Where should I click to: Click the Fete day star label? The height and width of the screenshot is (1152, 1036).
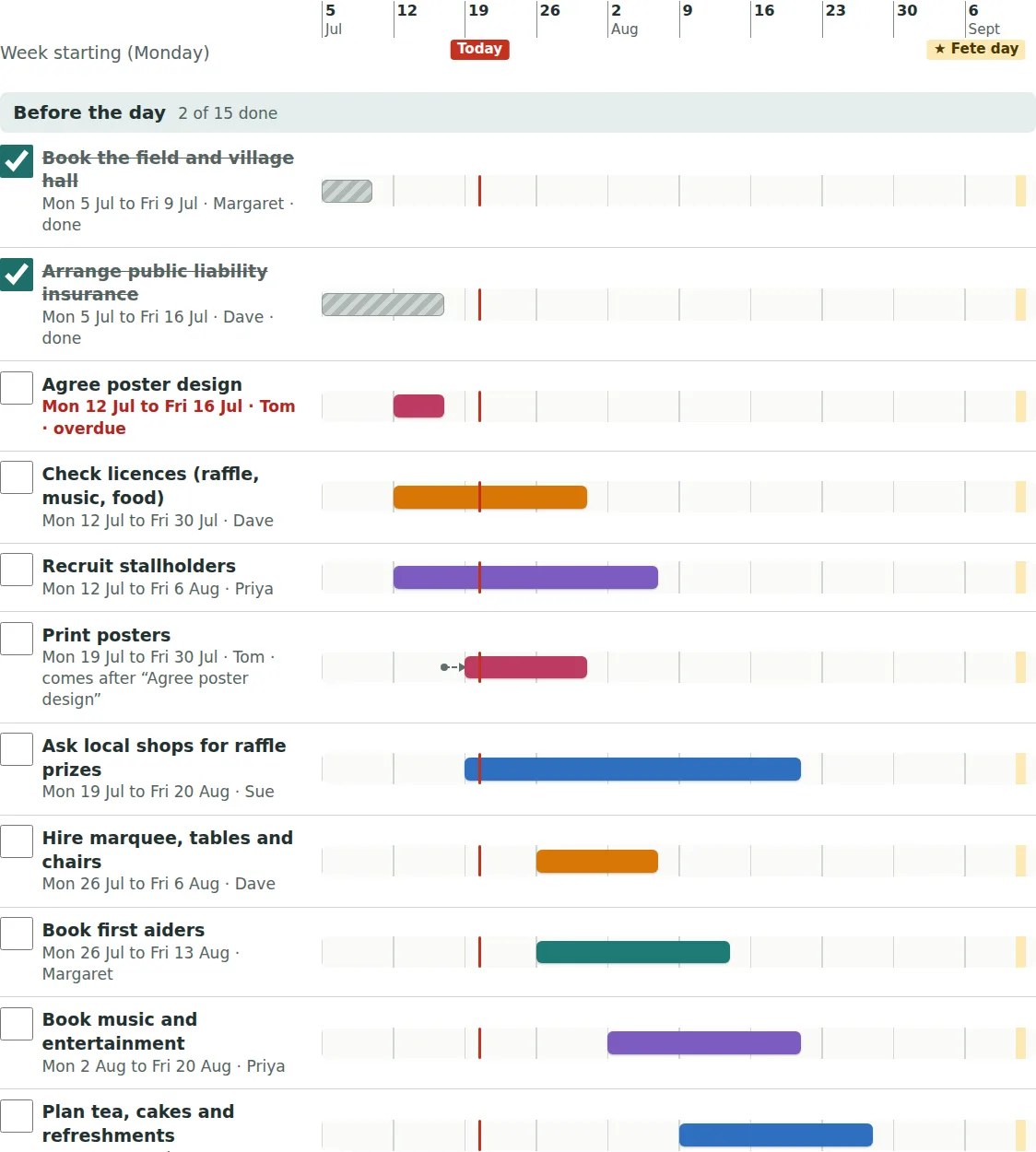pos(975,49)
